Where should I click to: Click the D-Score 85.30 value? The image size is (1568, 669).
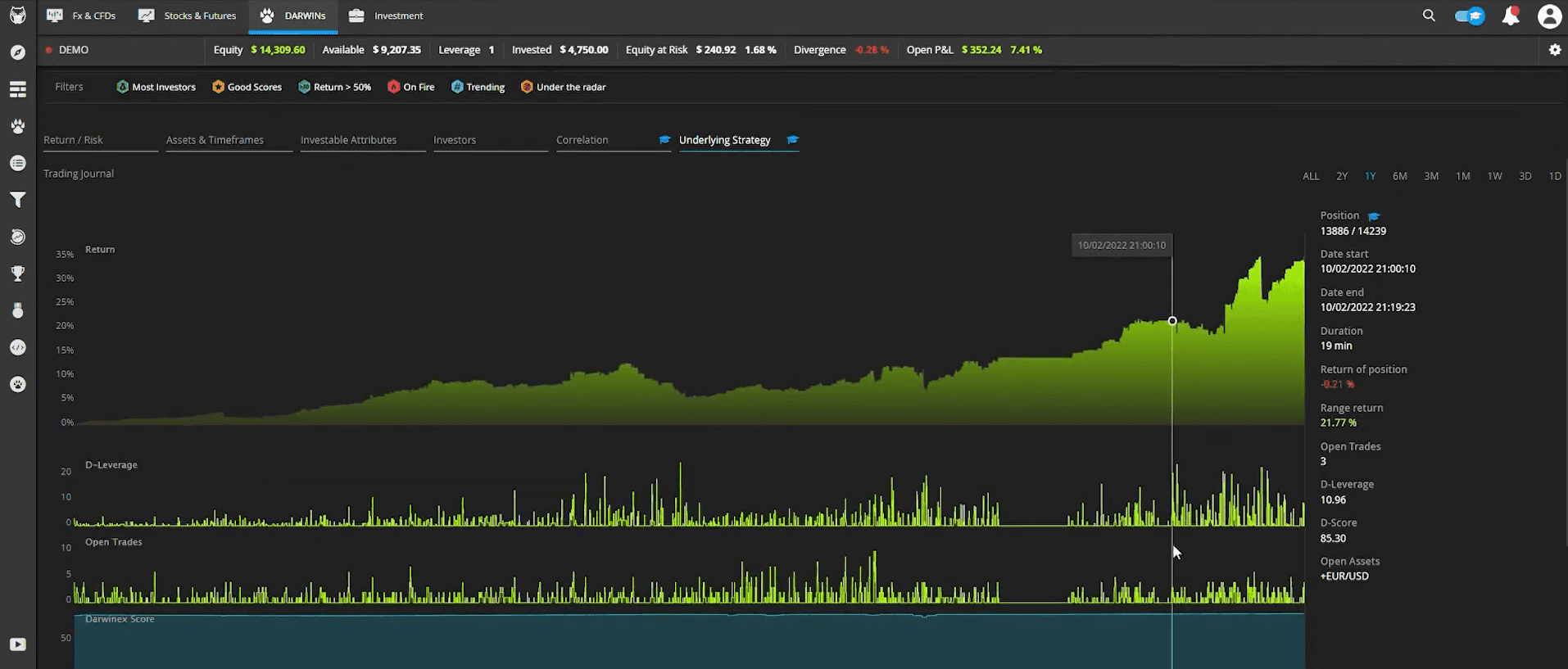pyautogui.click(x=1333, y=539)
